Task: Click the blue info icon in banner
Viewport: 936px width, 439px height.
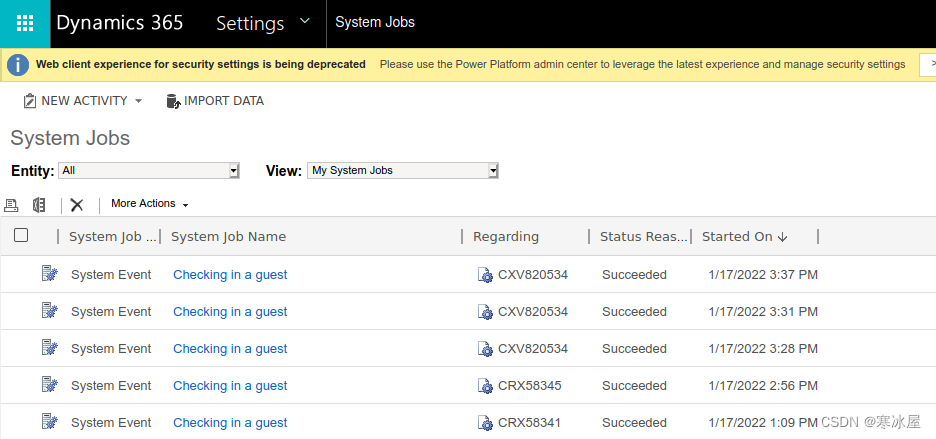Action: tap(18, 65)
